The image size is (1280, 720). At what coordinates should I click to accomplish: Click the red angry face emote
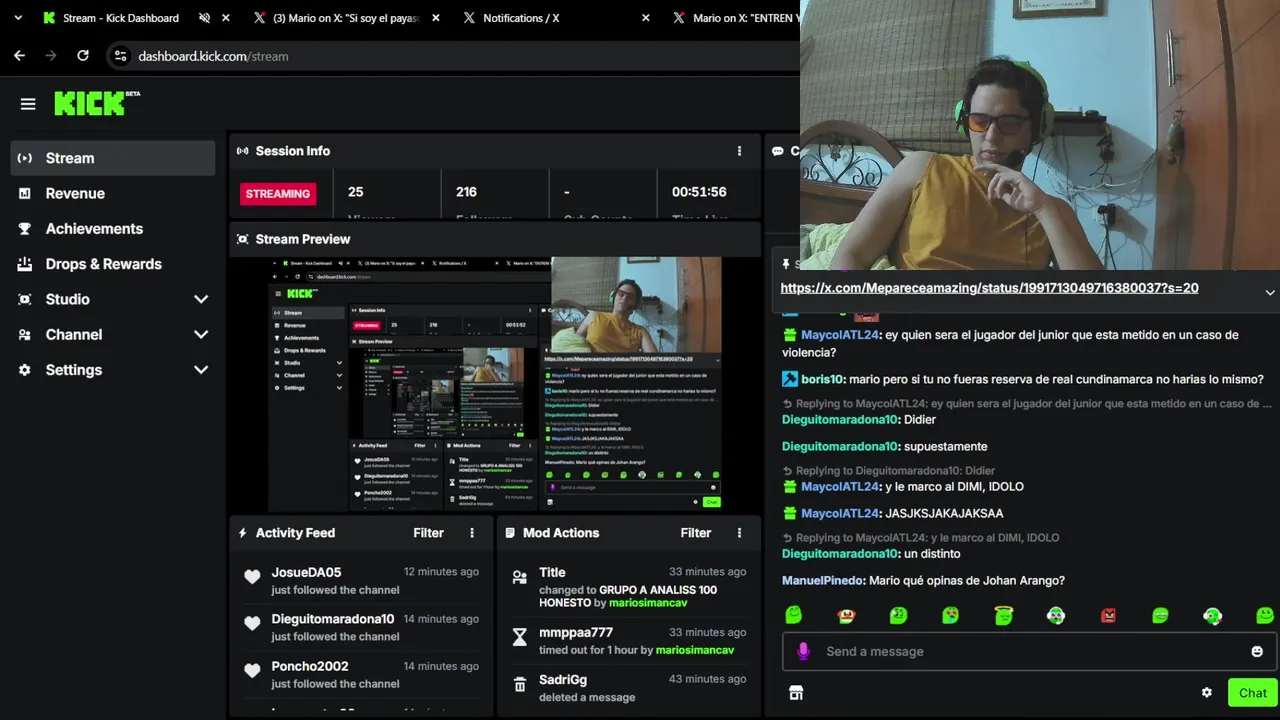[x=1108, y=615]
